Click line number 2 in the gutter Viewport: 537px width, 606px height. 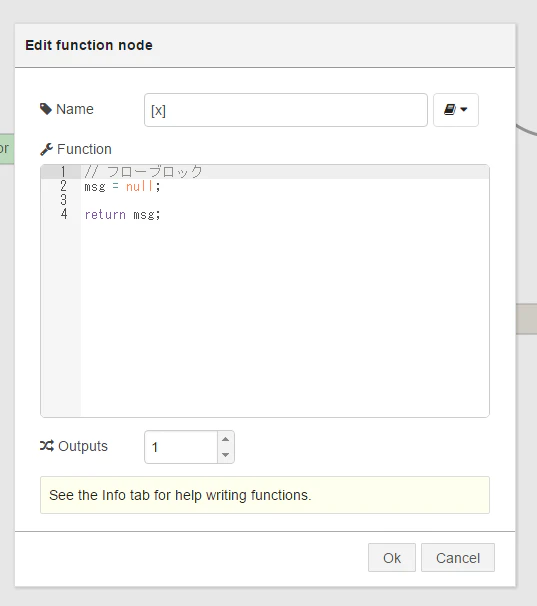click(x=63, y=186)
